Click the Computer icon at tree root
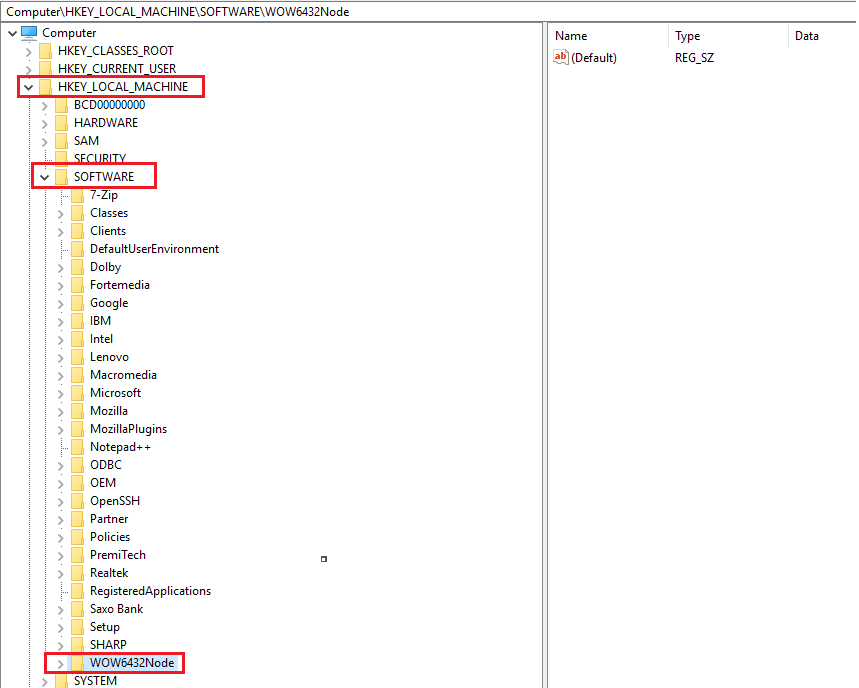Image resolution: width=859 pixels, height=688 pixels. click(29, 33)
